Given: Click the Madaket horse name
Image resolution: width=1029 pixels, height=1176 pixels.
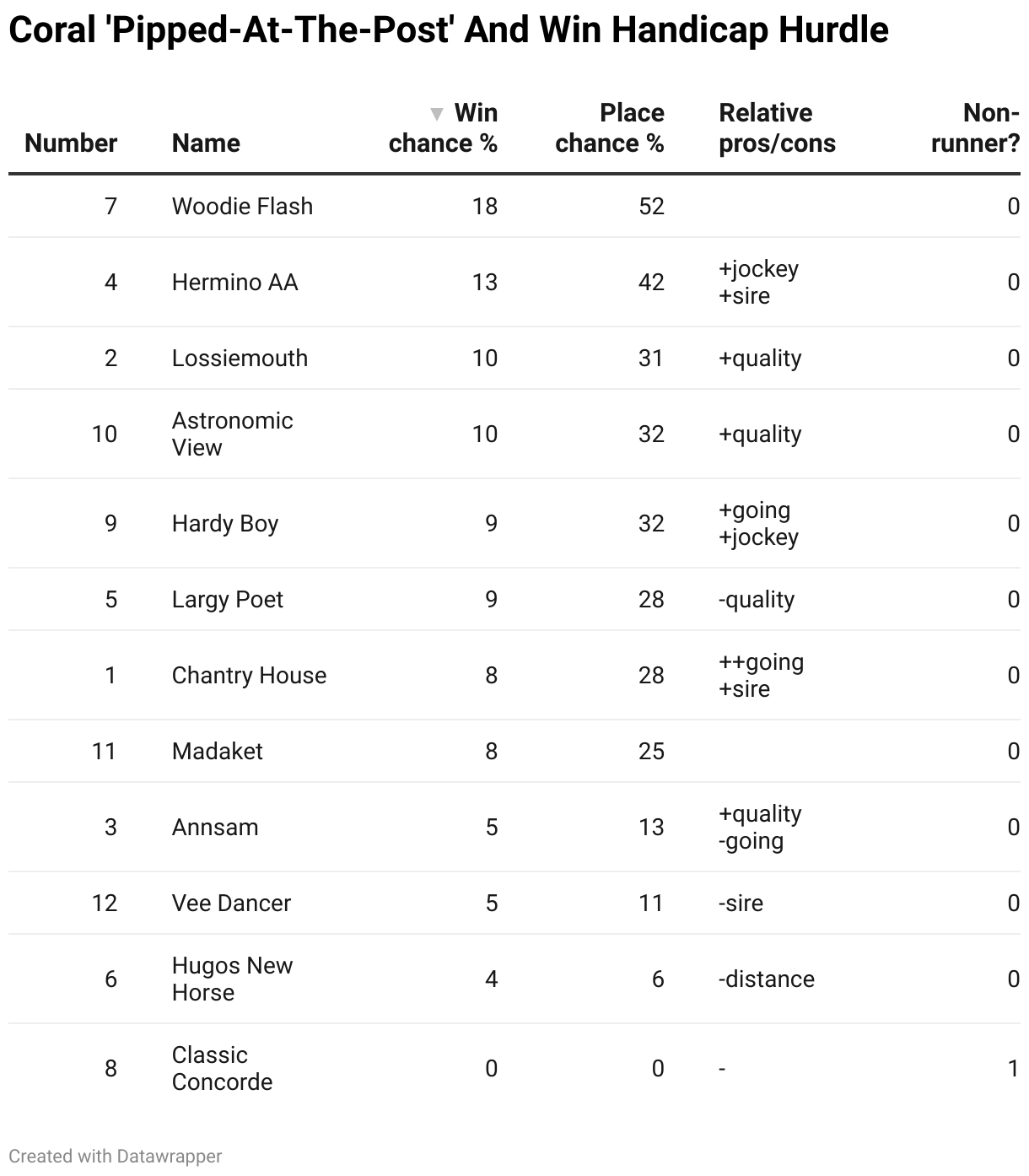Looking at the screenshot, I should (x=217, y=752).
